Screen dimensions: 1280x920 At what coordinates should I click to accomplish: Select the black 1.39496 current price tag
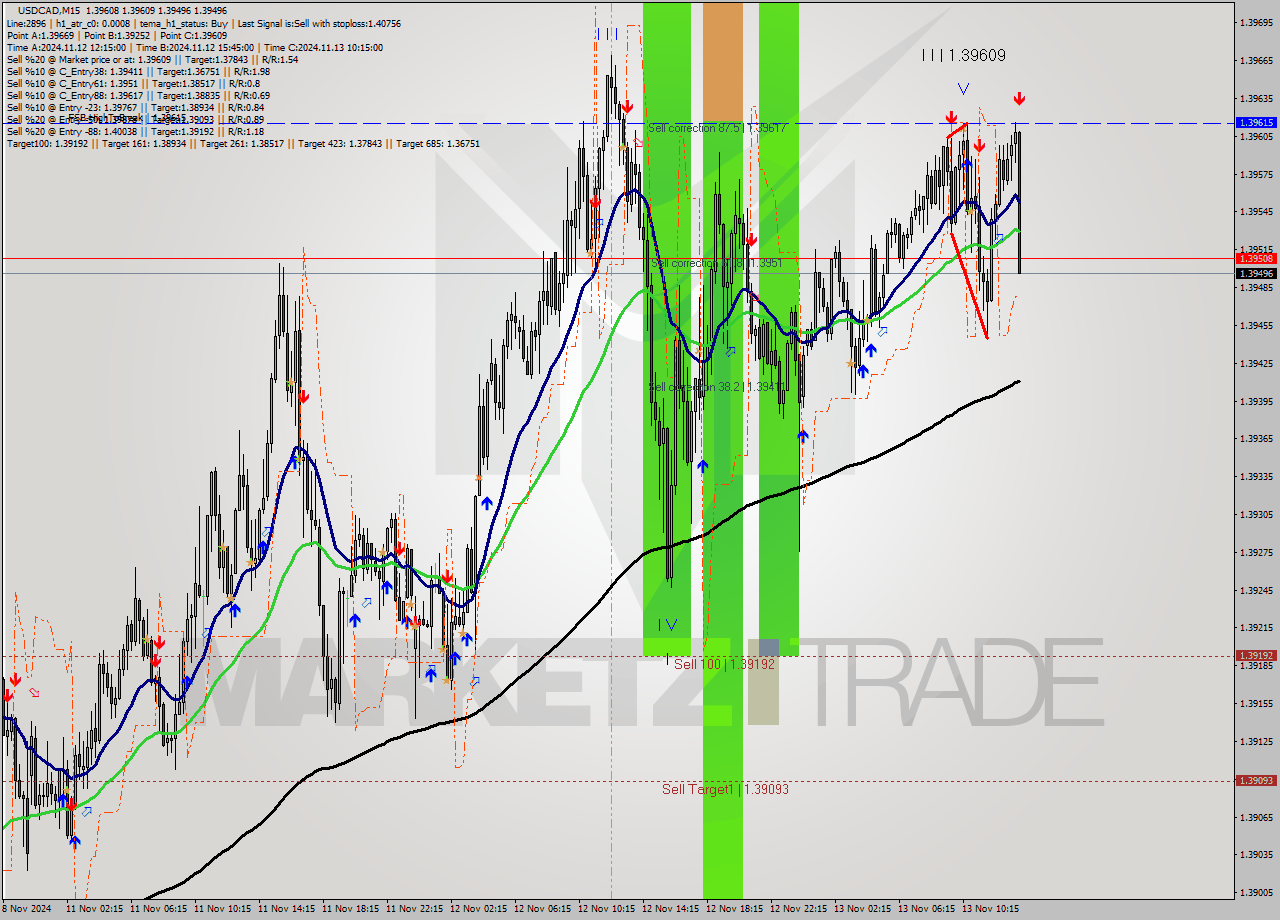coord(1256,273)
